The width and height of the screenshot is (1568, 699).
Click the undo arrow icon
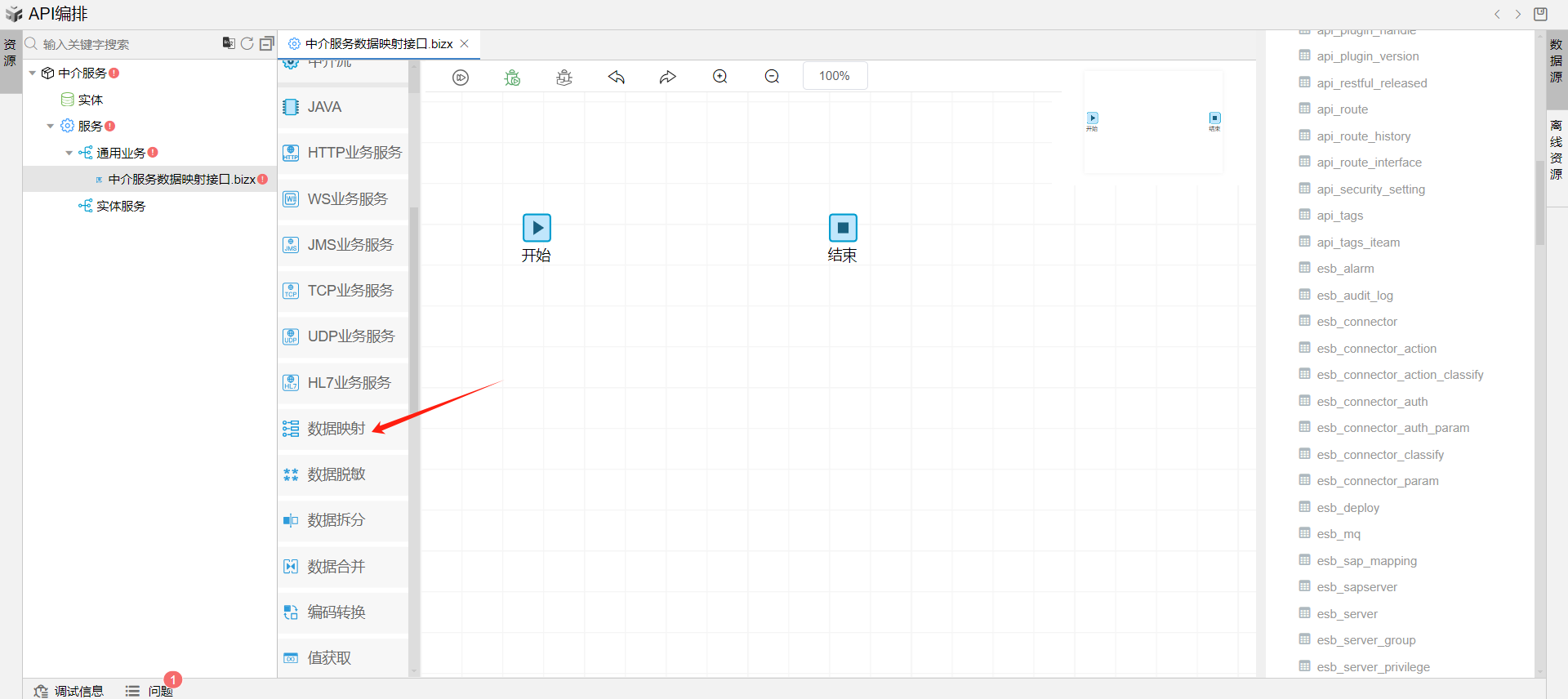click(x=617, y=77)
